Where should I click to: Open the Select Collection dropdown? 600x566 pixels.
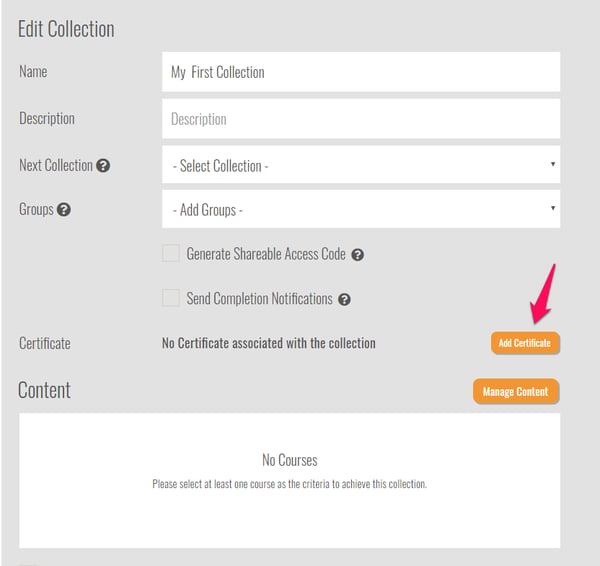(x=361, y=164)
